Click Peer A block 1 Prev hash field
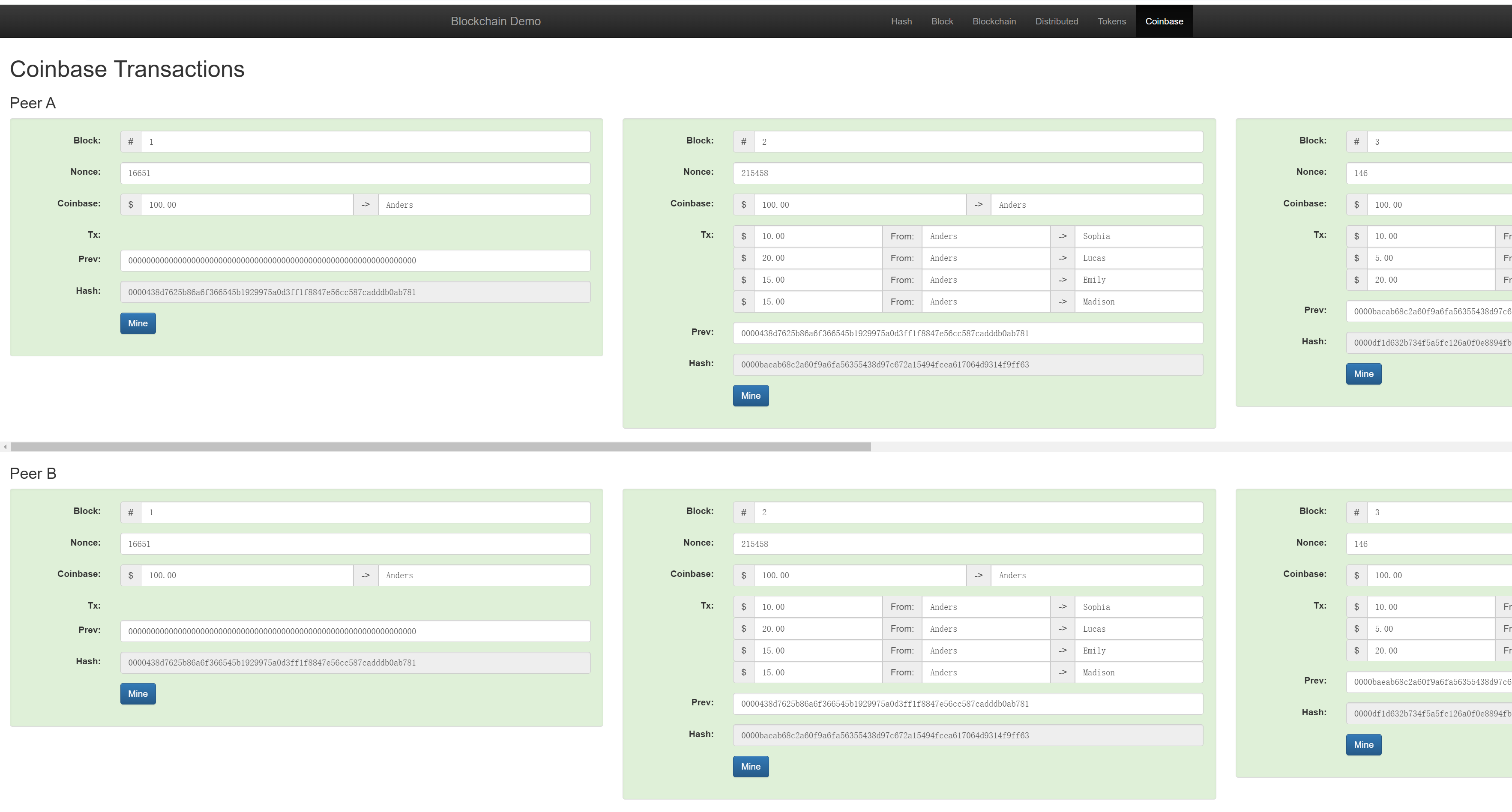1512x812 pixels. click(355, 260)
